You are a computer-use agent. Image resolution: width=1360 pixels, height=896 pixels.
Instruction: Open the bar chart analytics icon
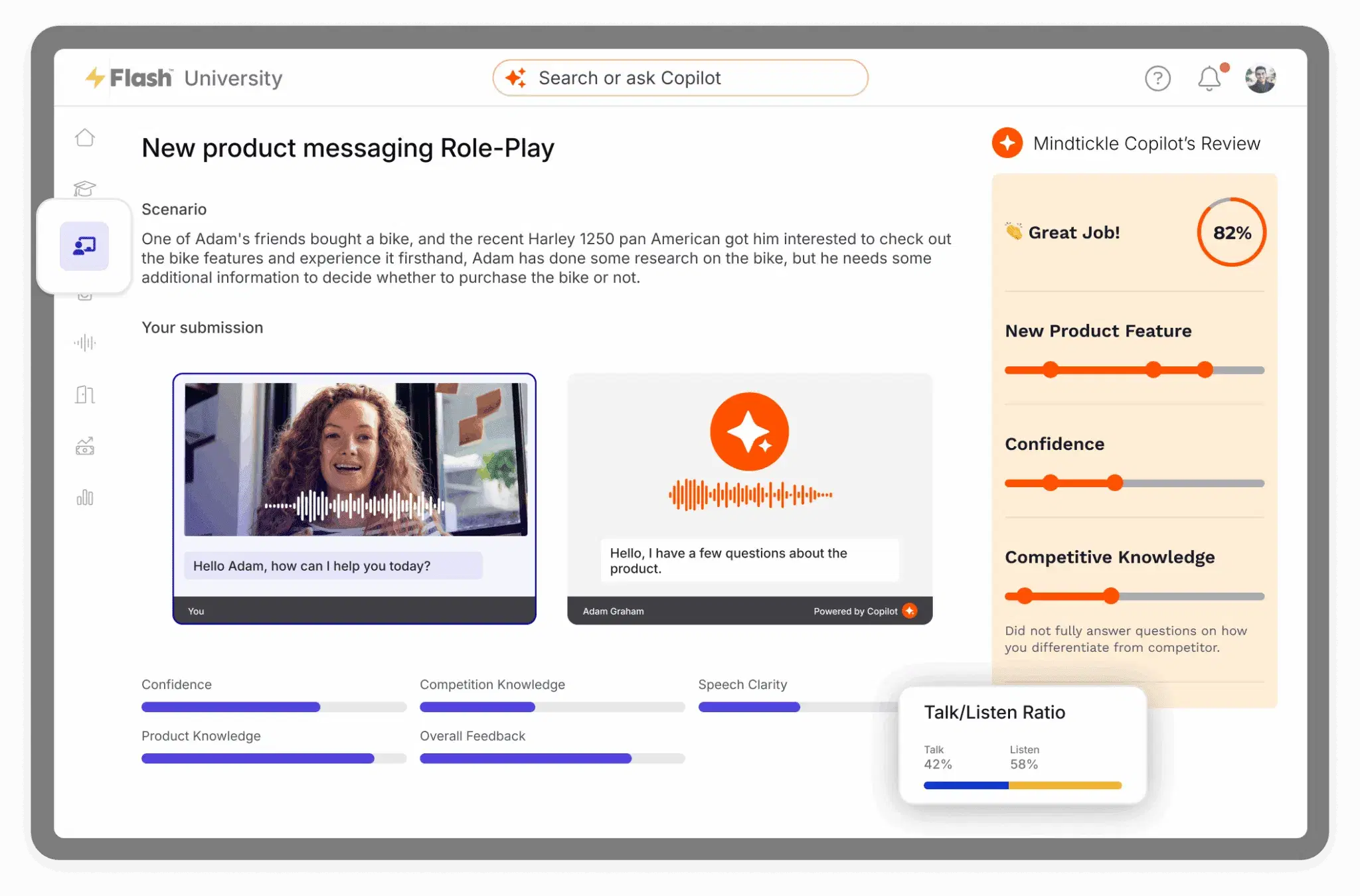click(85, 498)
